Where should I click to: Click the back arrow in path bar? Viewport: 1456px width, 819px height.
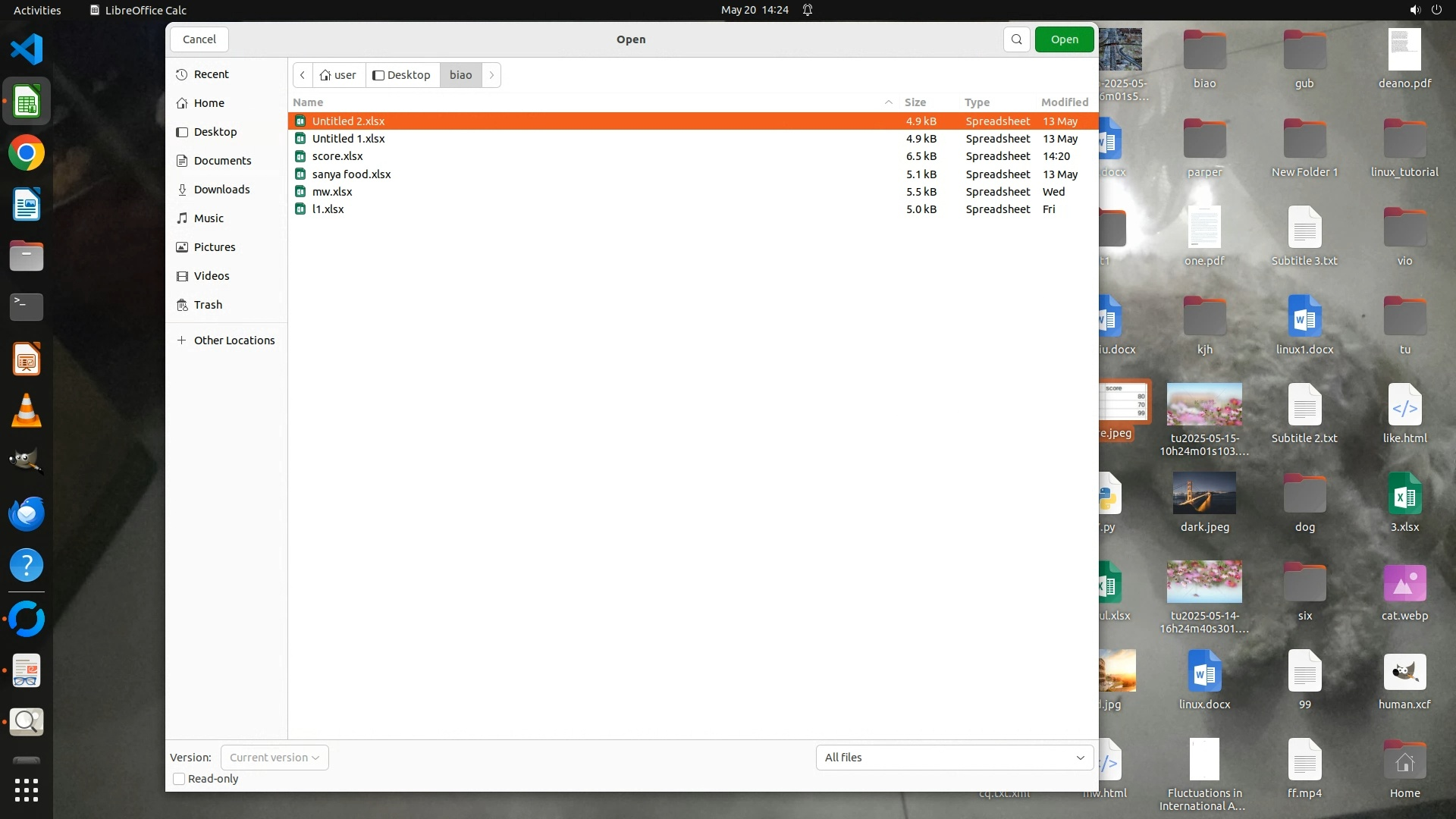pos(303,75)
